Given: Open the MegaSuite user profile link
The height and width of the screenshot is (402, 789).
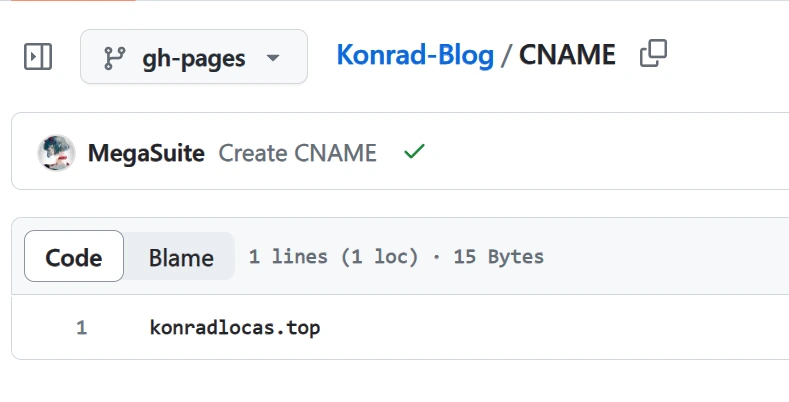Looking at the screenshot, I should pos(146,153).
